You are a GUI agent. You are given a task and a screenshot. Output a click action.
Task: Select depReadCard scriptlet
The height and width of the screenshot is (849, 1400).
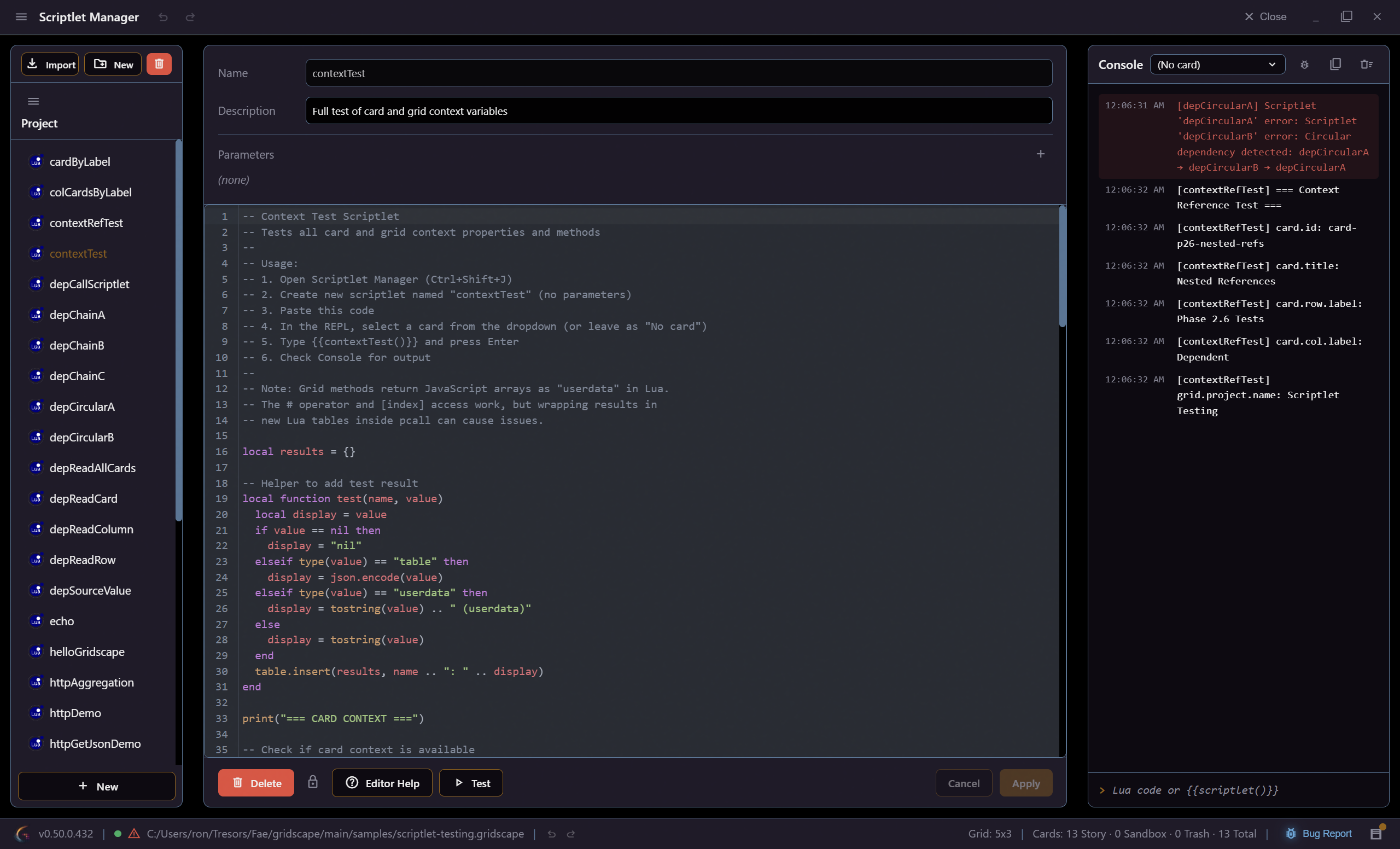pyautogui.click(x=84, y=499)
